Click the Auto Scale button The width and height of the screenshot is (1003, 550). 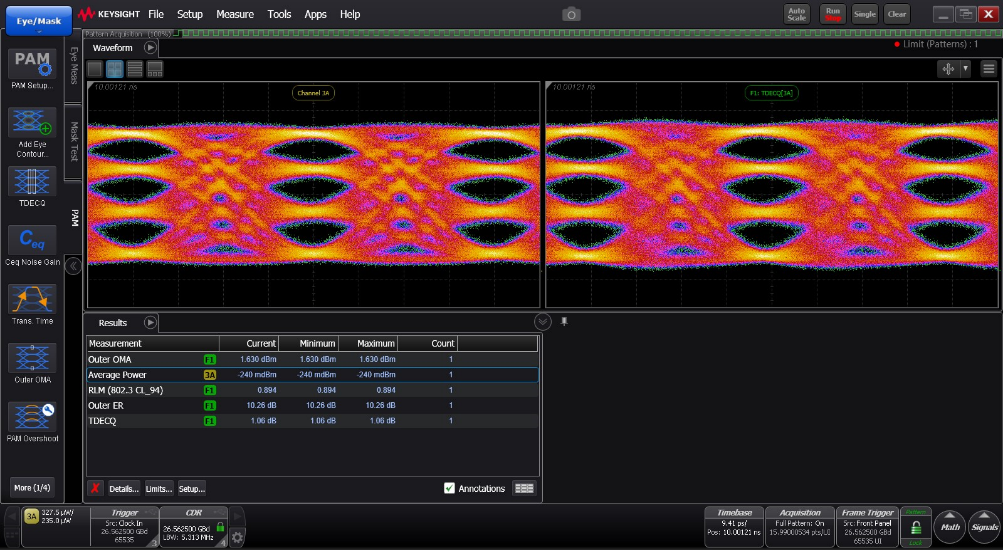point(796,14)
